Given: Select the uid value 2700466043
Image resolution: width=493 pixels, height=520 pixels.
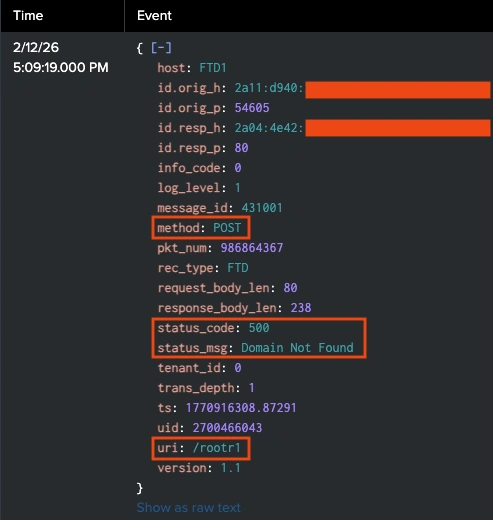Looking at the screenshot, I should (x=227, y=428).
